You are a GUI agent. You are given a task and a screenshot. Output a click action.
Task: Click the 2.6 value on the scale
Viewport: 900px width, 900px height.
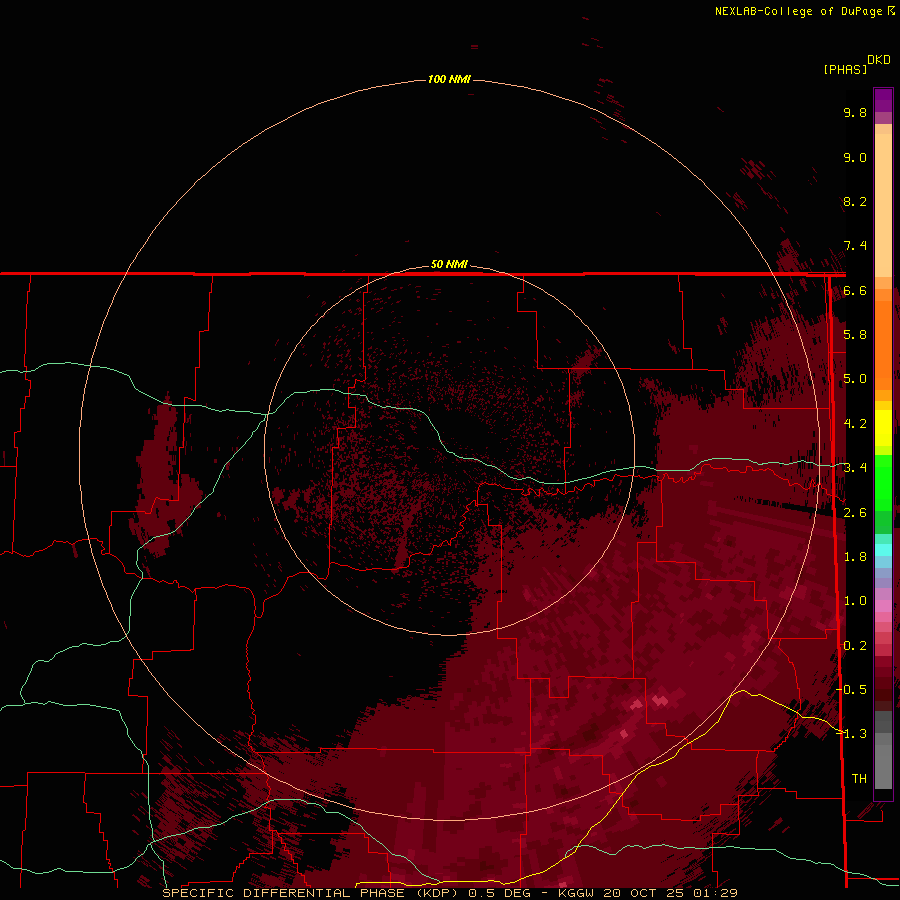point(855,513)
